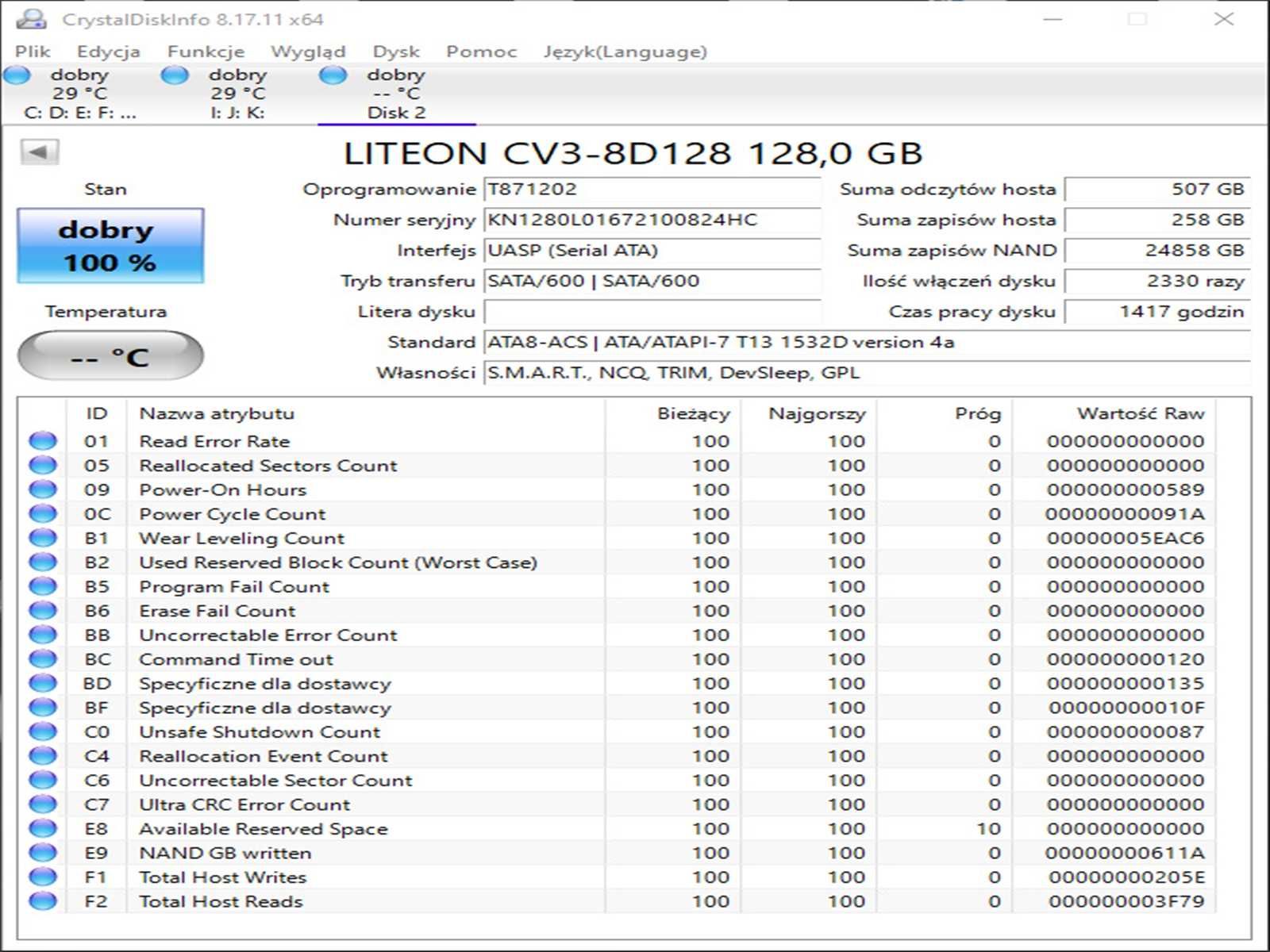Click the Ilość włączeń dysku value 2330 razy
The height and width of the screenshot is (952, 1270).
point(1157,281)
